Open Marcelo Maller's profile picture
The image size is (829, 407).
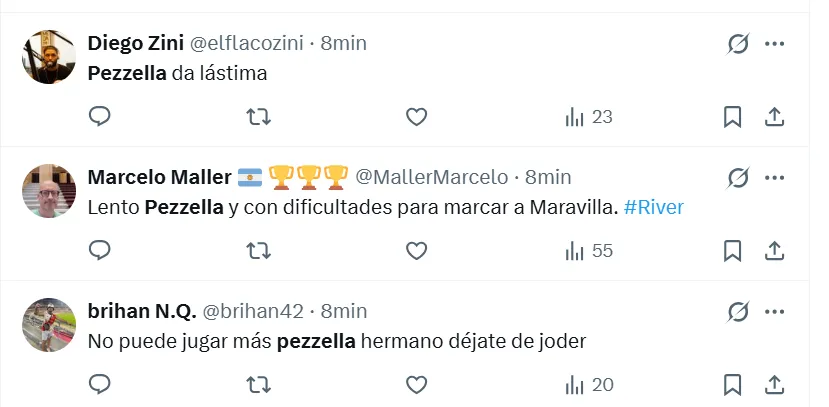pos(49,191)
